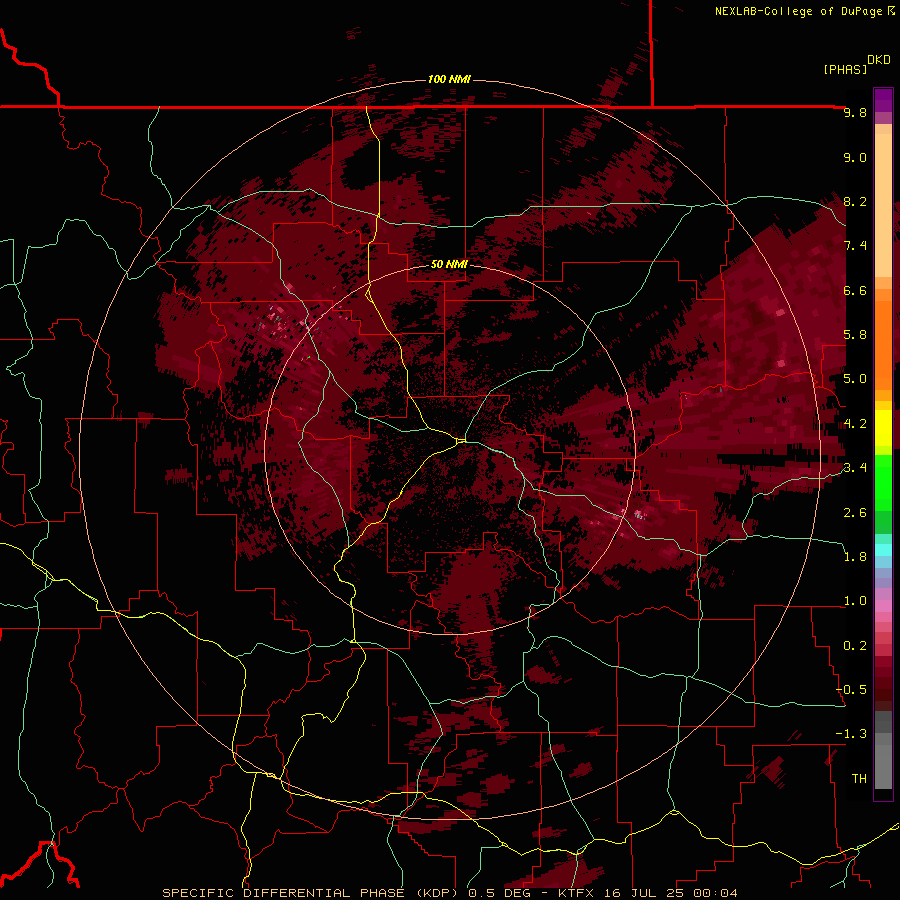Click the 0.2 legend value
The image size is (900, 900).
point(855,646)
